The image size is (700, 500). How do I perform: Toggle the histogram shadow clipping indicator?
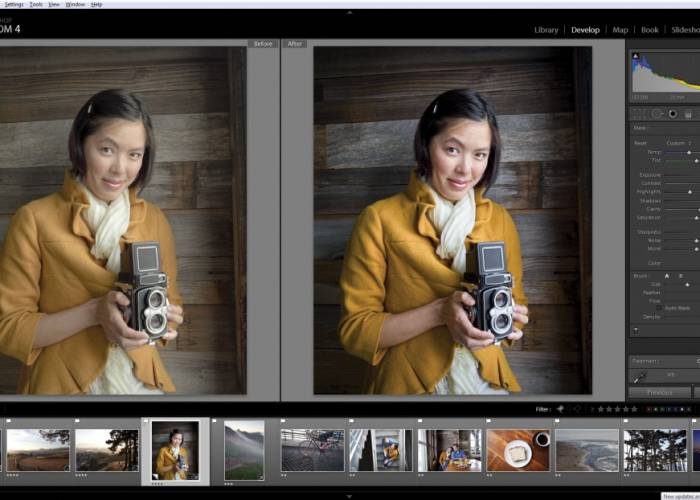[636, 56]
